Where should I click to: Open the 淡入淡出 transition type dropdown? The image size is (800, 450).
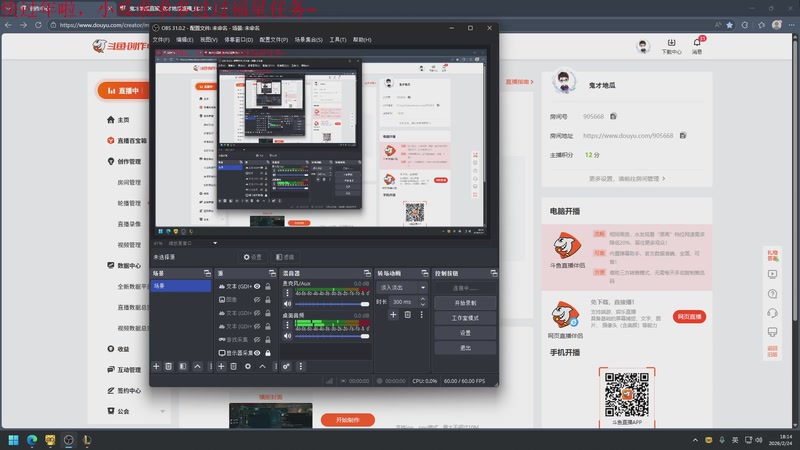[402, 288]
